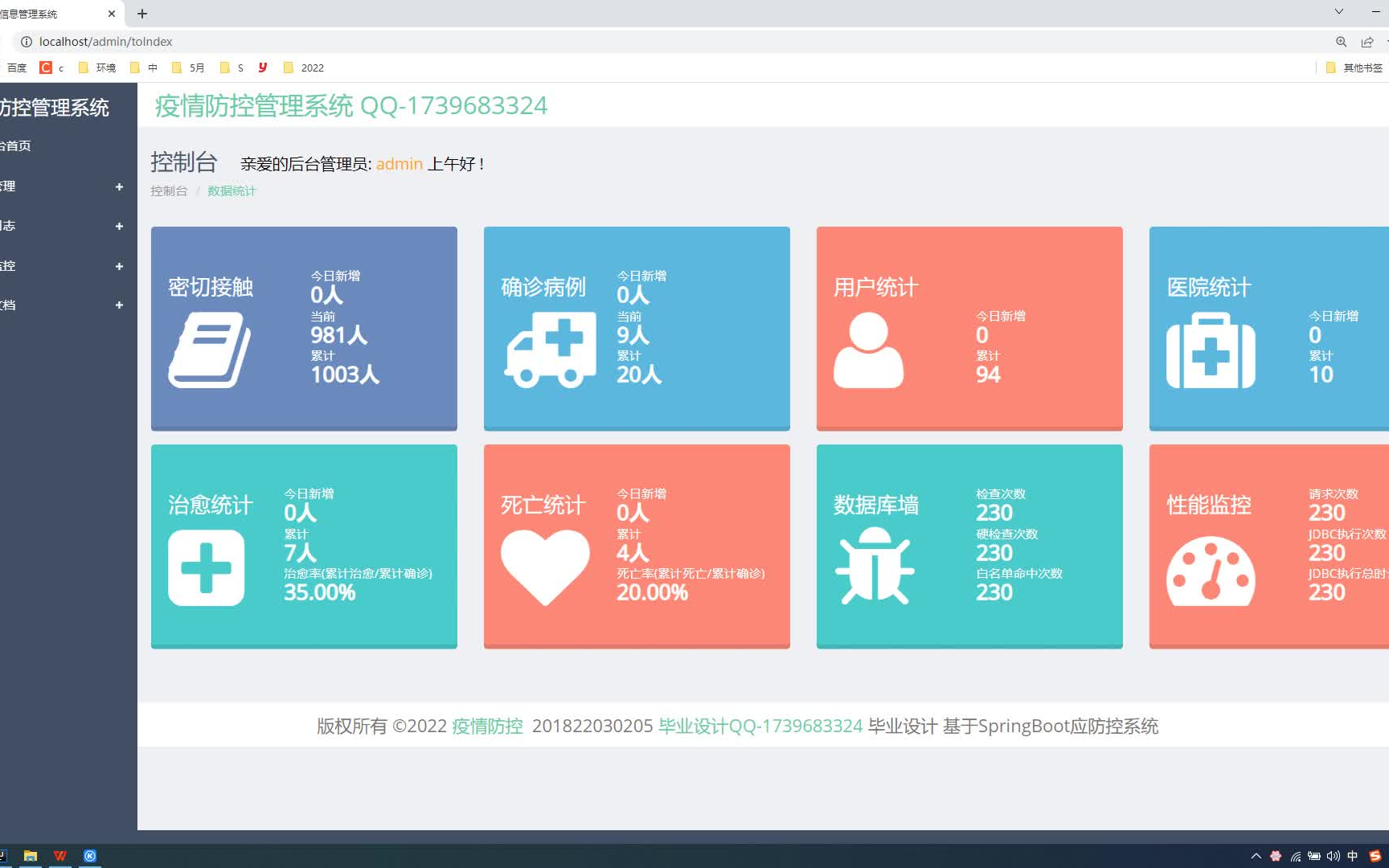Click the plus-square icon in 治愈统计 card
The height and width of the screenshot is (868, 1389).
tap(206, 568)
